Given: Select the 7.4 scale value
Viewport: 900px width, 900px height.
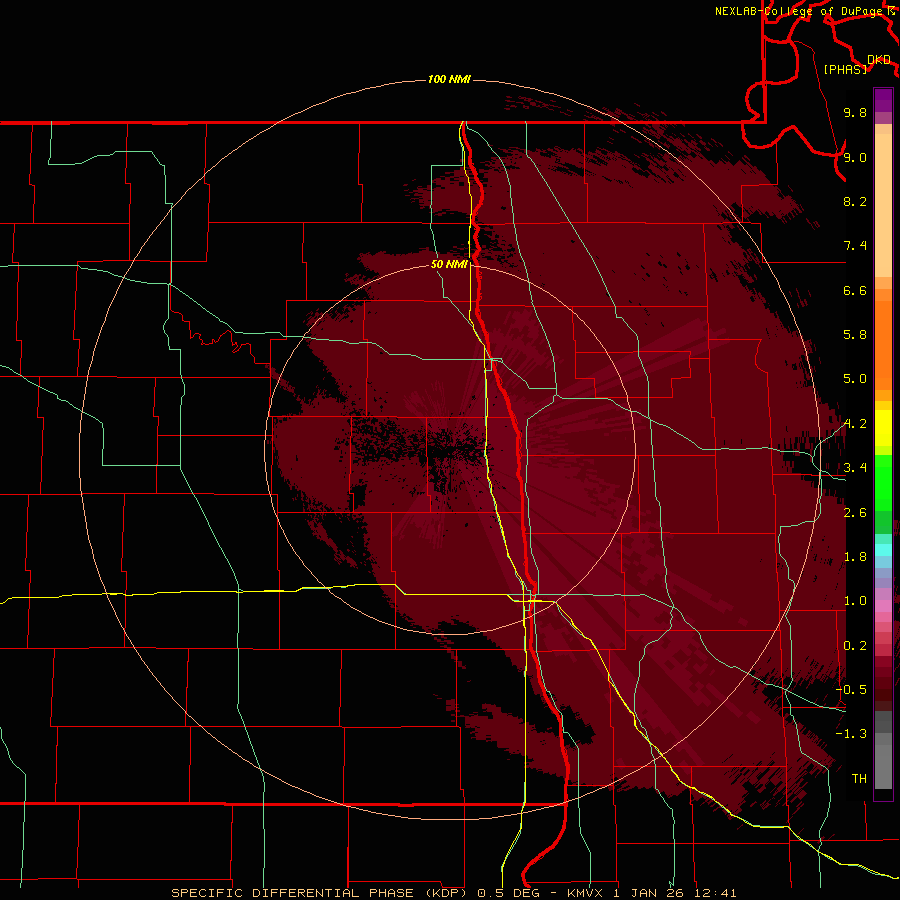Looking at the screenshot, I should (855, 246).
